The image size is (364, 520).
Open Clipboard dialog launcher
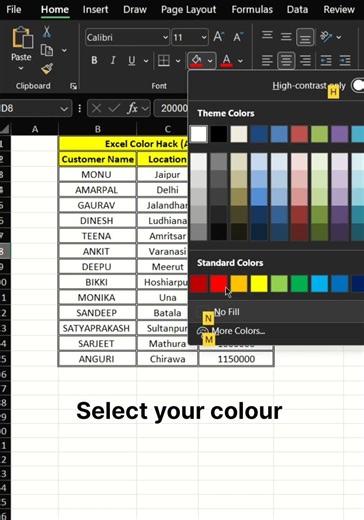(x=73, y=86)
